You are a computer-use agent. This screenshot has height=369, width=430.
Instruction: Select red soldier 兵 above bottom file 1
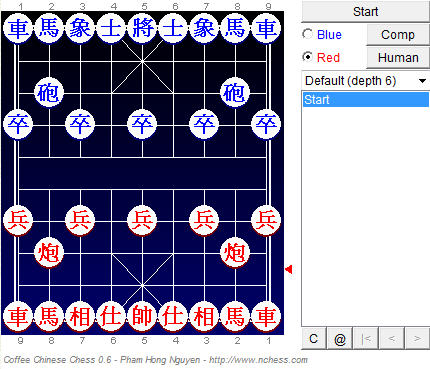(x=266, y=220)
